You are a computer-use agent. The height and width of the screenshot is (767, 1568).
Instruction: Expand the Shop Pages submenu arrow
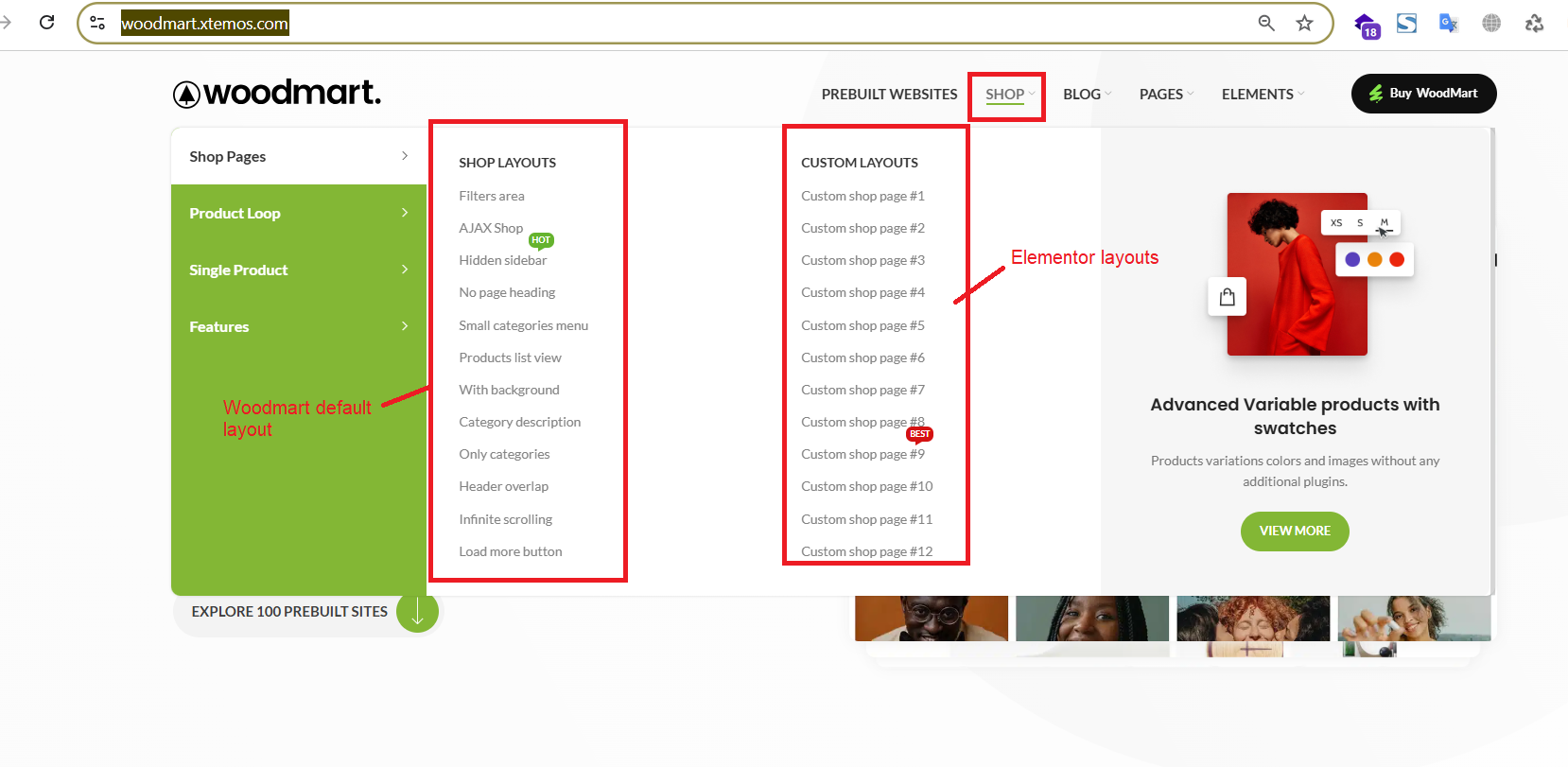[405, 156]
